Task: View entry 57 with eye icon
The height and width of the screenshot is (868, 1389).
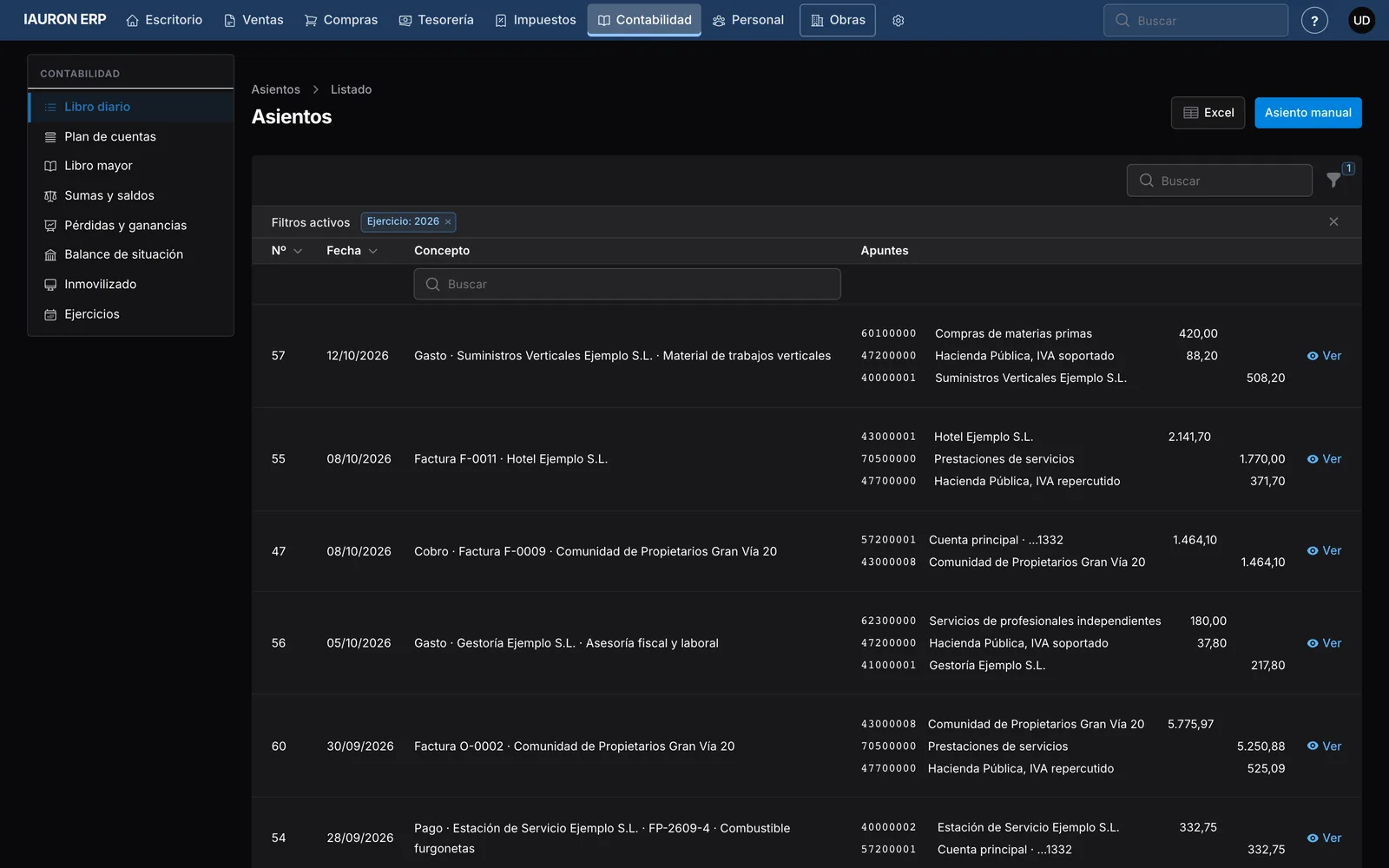Action: point(1324,356)
